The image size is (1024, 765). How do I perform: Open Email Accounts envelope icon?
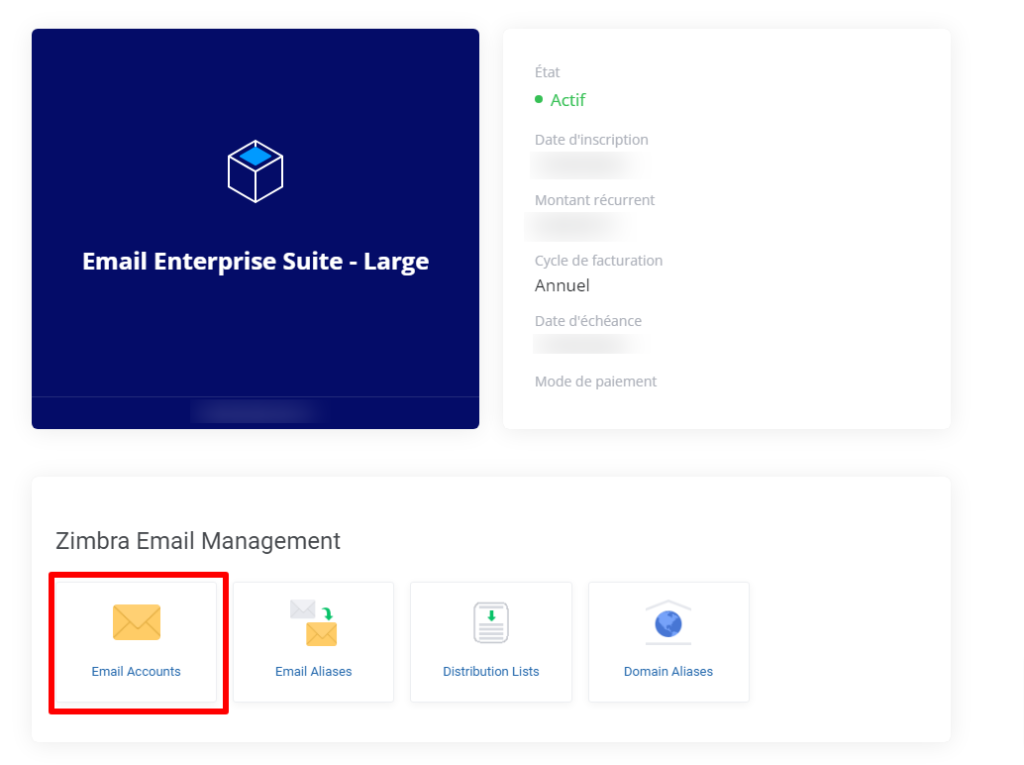pyautogui.click(x=136, y=622)
